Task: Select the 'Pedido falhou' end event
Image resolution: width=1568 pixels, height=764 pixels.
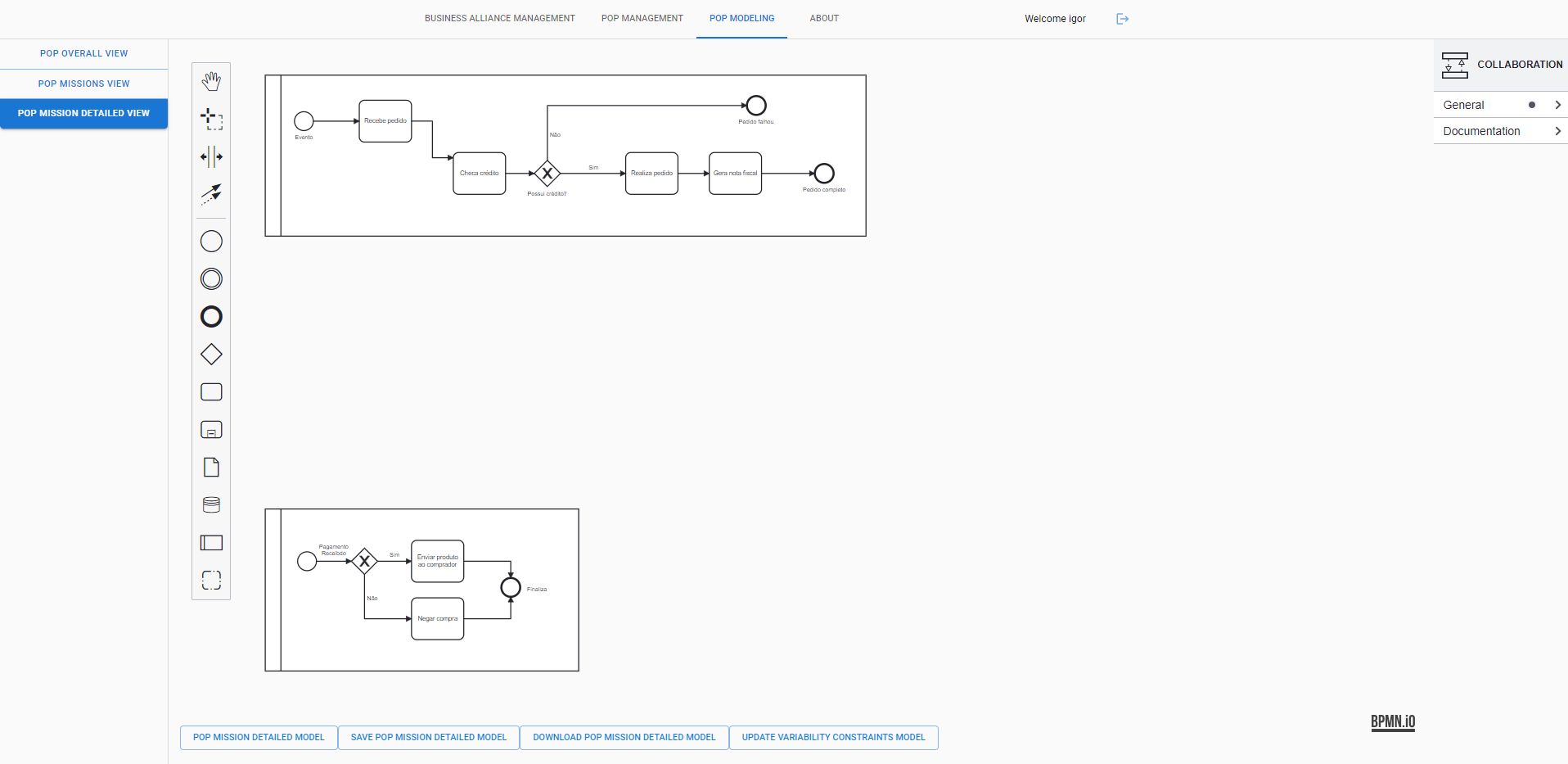Action: (x=756, y=106)
